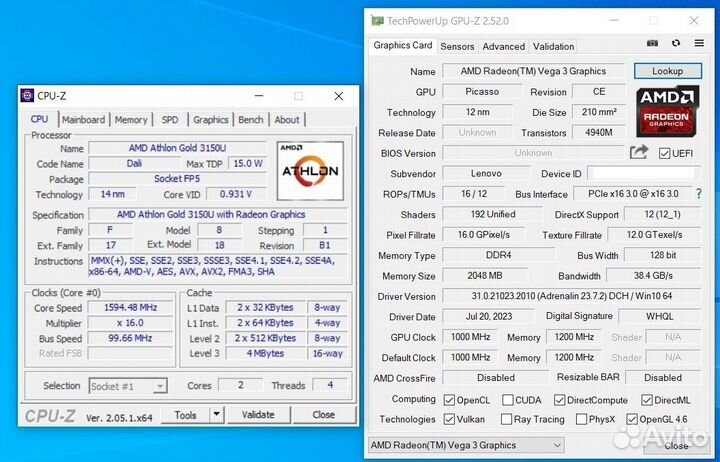720x462 pixels.
Task: Toggle the Ray Tracing checkbox
Action: [x=506, y=419]
